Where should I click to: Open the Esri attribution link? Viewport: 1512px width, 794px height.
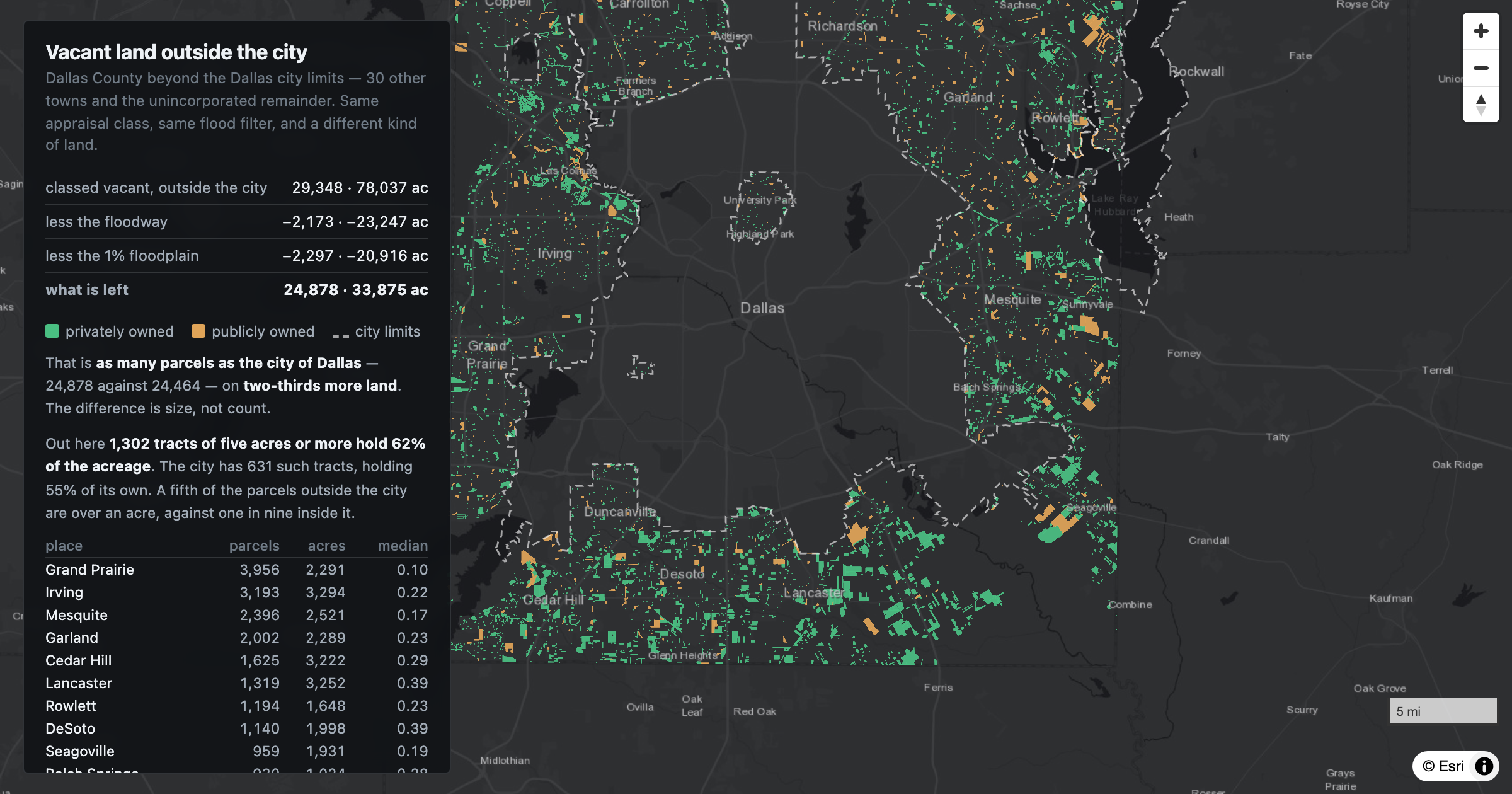pyautogui.click(x=1443, y=766)
